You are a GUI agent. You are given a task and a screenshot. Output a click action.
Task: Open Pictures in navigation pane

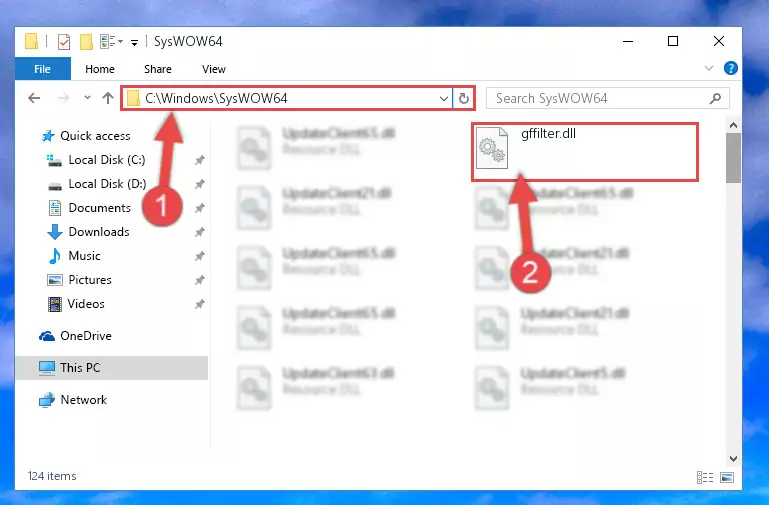tap(90, 280)
